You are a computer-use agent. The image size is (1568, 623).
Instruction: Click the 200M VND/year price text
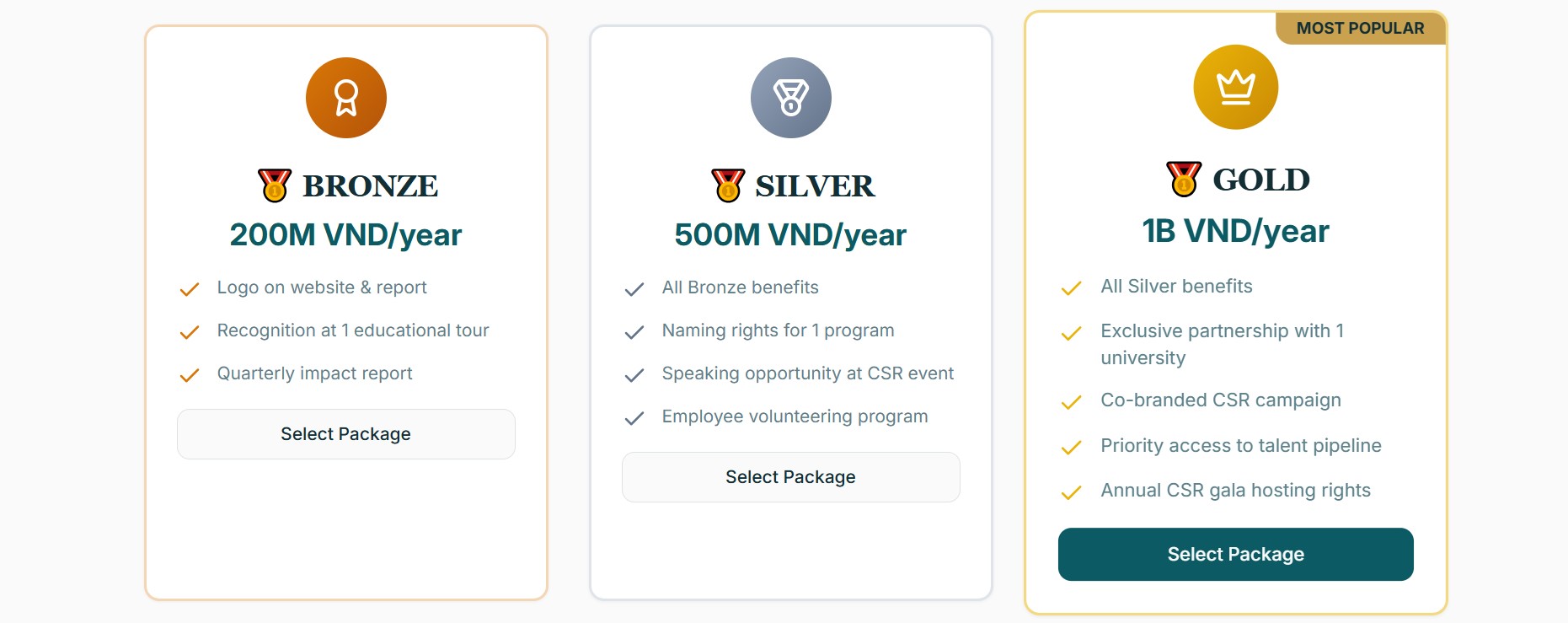tap(346, 235)
